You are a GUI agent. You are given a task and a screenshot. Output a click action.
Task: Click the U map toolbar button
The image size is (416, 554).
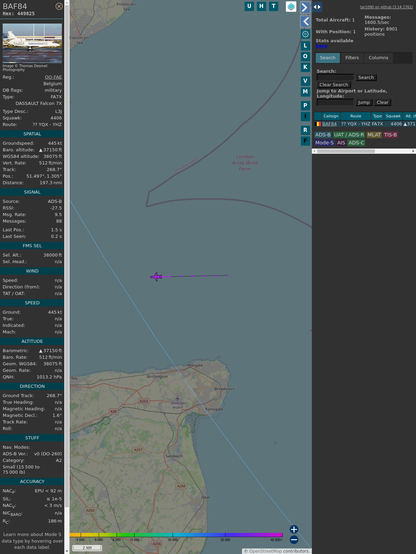point(249,6)
